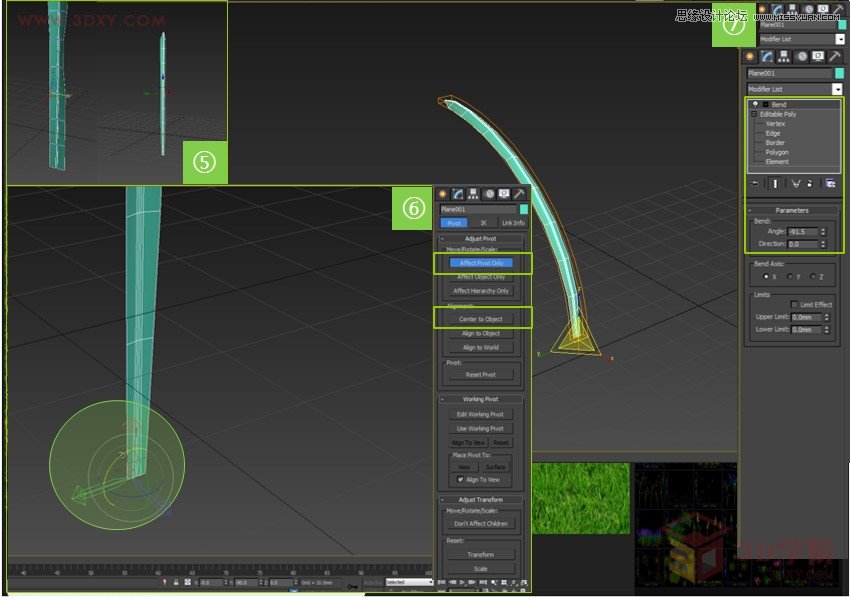Click the Reset Pivot button

click(x=482, y=374)
